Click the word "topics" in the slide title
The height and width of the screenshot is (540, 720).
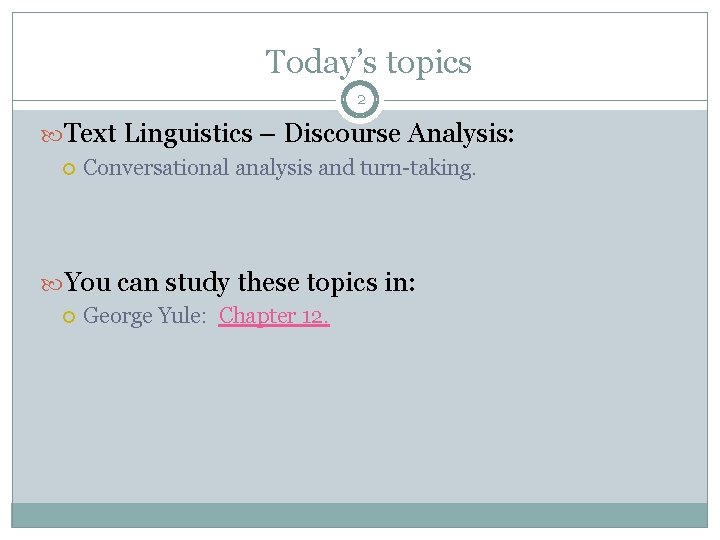[x=429, y=63]
